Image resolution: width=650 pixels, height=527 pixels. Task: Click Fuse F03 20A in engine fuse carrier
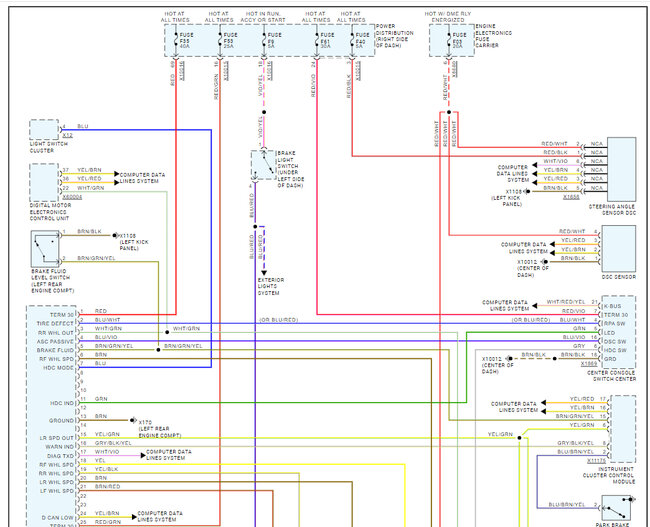click(449, 41)
